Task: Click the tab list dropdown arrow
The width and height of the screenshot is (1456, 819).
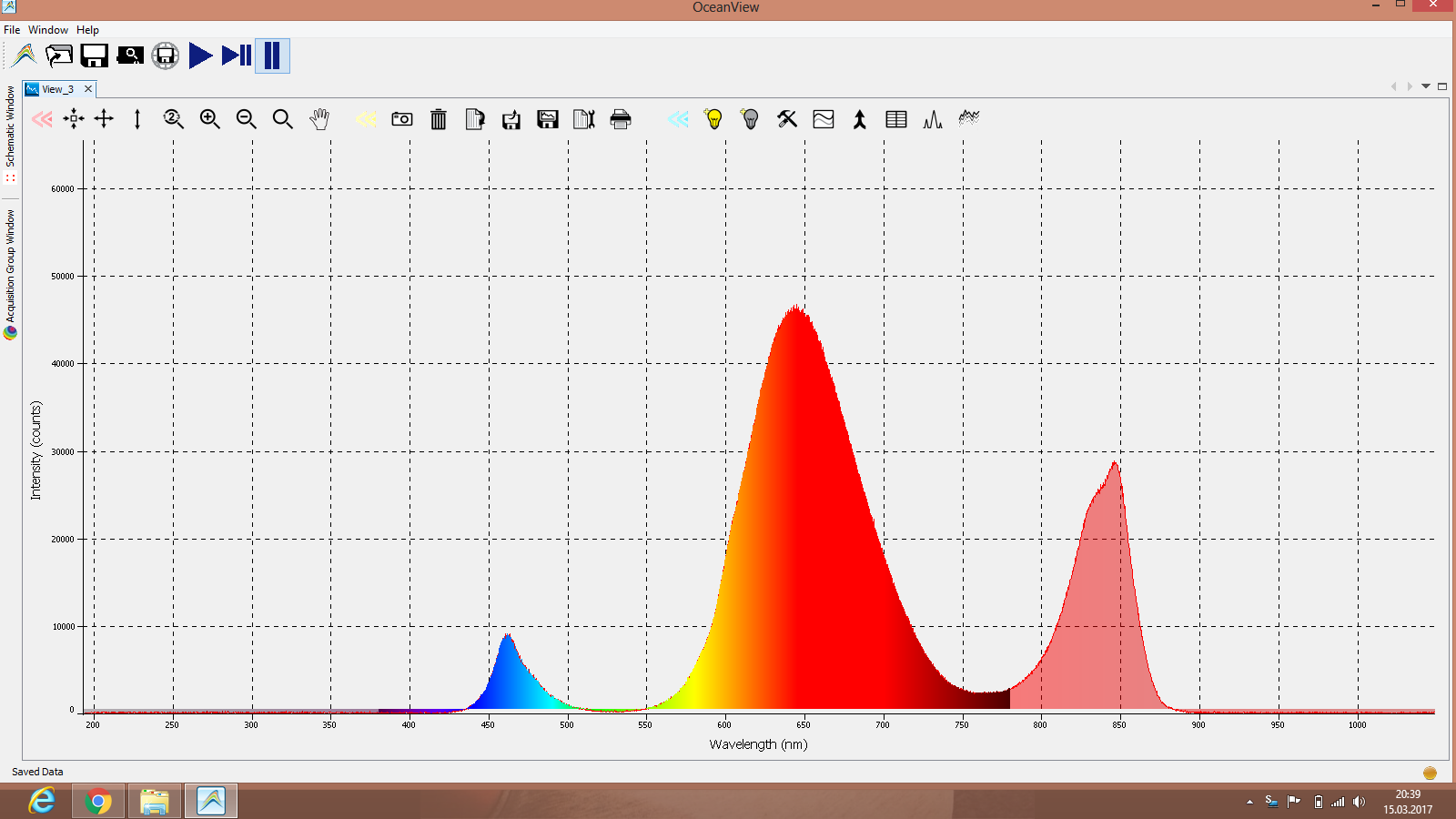Action: click(1426, 86)
